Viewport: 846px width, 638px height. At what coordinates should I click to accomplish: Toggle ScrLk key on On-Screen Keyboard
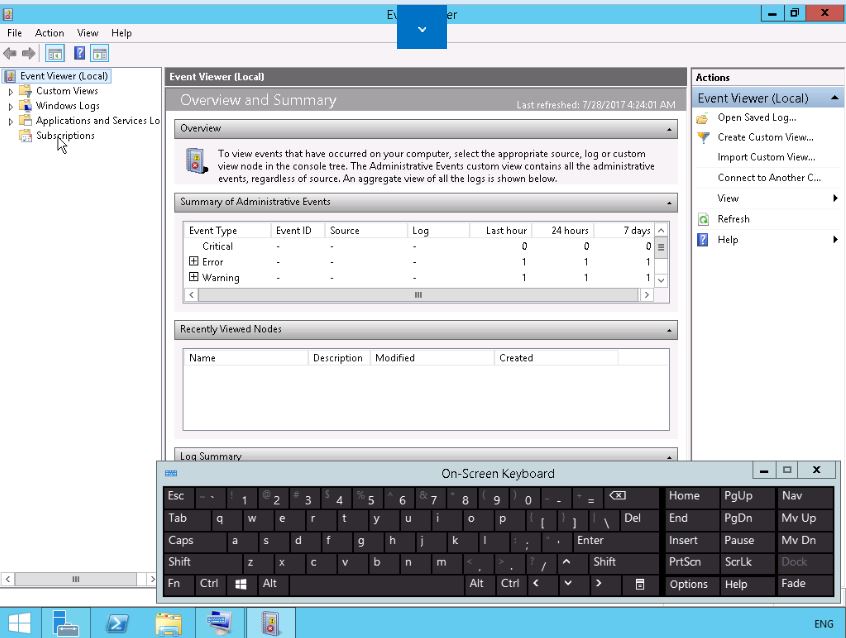[x=746, y=562]
